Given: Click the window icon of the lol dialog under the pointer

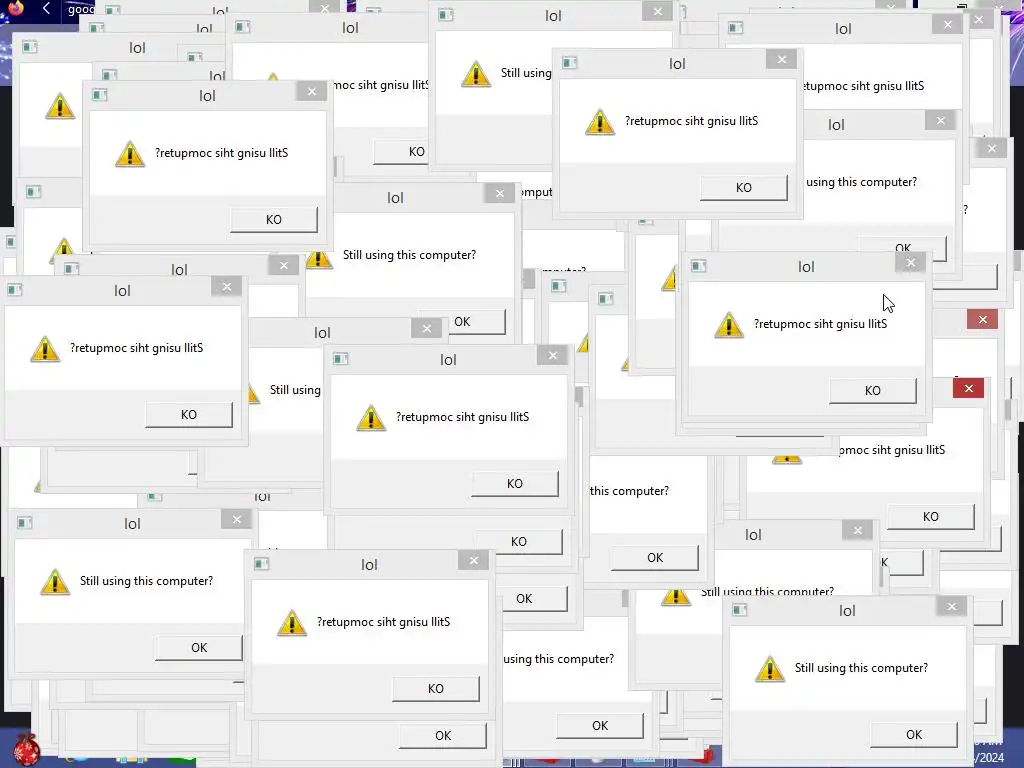Looking at the screenshot, I should pyautogui.click(x=698, y=266).
